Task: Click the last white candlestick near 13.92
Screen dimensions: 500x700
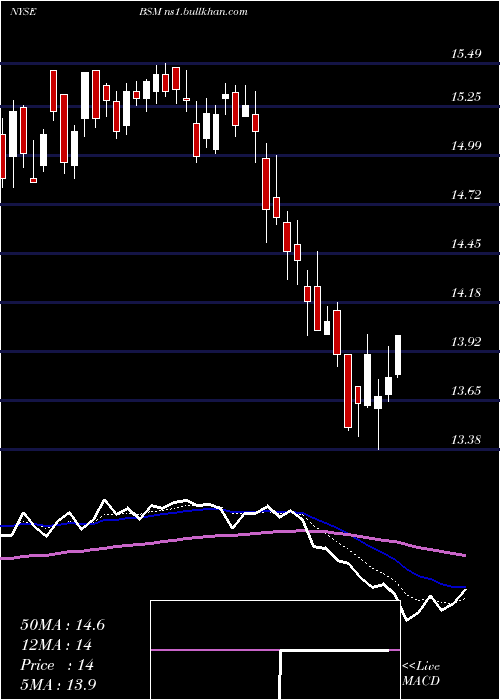Action: pyautogui.click(x=398, y=356)
